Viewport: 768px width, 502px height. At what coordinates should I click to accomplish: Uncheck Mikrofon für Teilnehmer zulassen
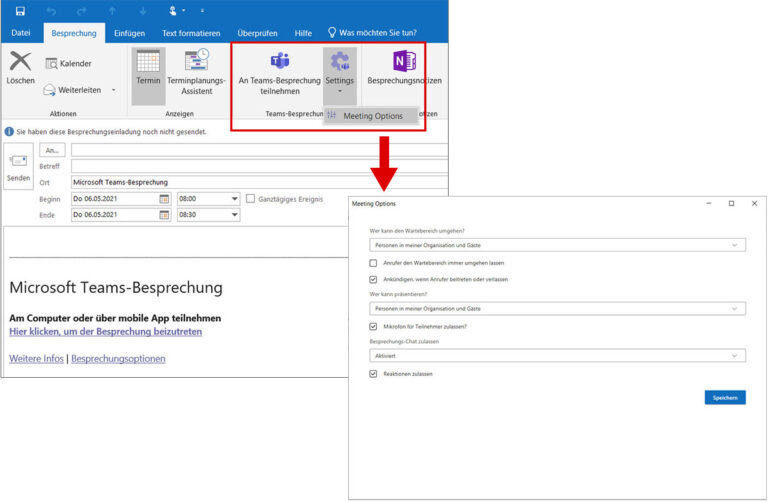[x=373, y=326]
